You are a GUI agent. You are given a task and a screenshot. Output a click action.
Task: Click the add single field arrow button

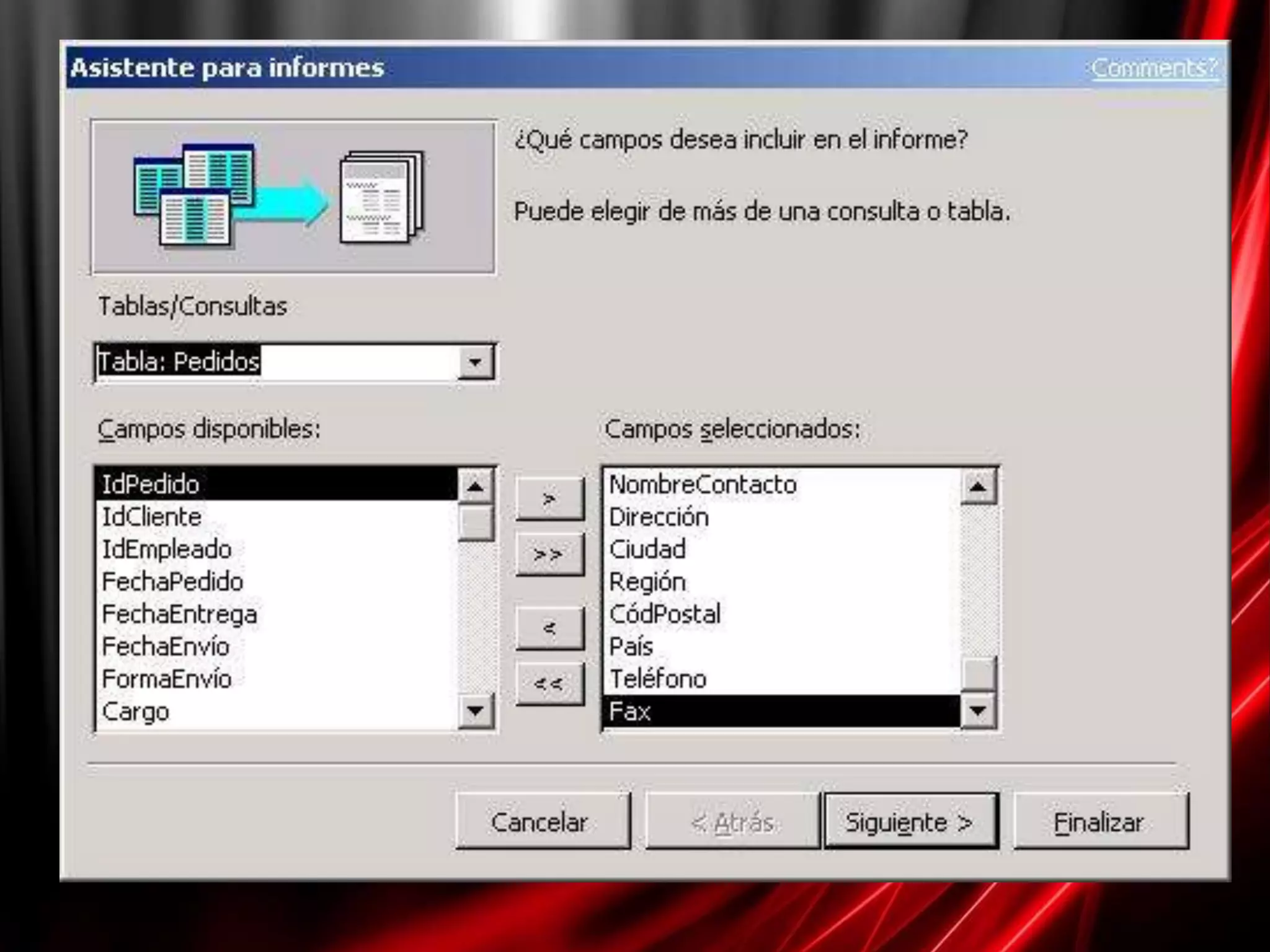click(549, 498)
